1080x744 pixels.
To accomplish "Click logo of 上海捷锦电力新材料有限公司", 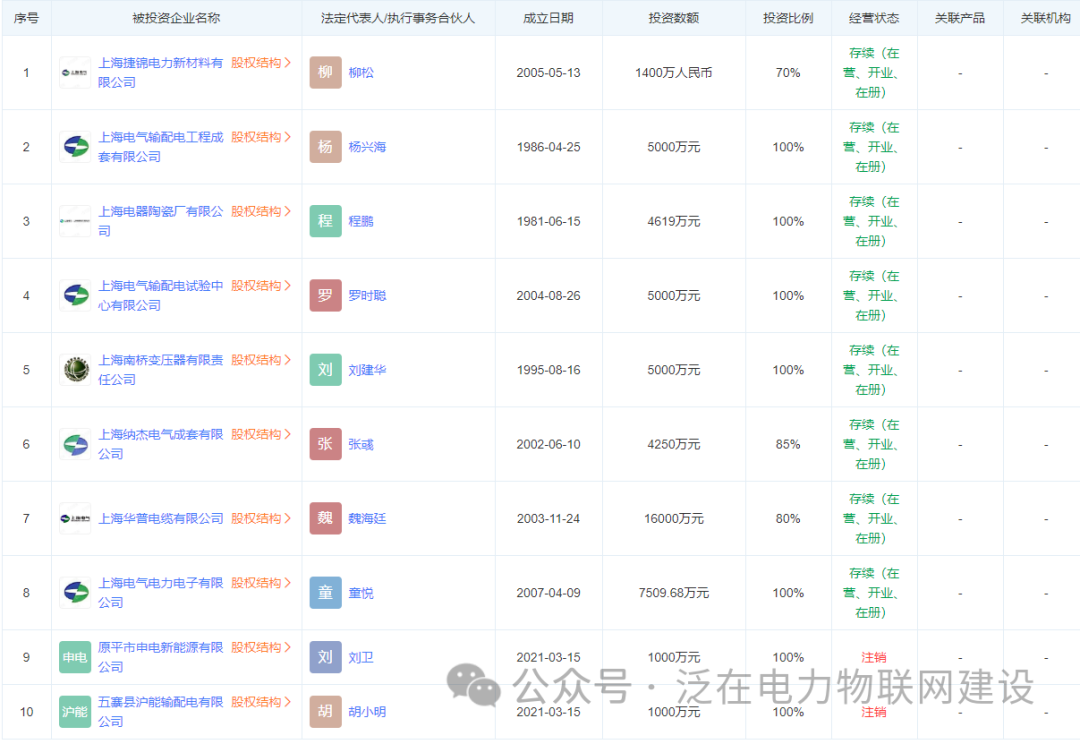I will (x=75, y=72).
